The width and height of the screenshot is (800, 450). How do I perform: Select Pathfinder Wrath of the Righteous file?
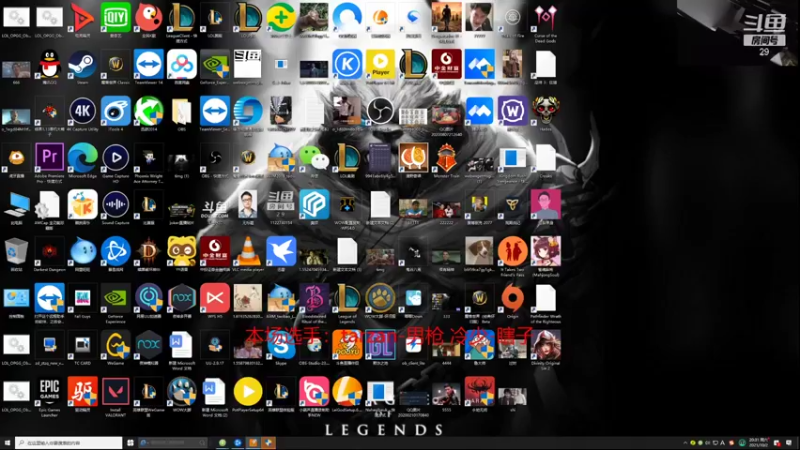click(x=545, y=298)
